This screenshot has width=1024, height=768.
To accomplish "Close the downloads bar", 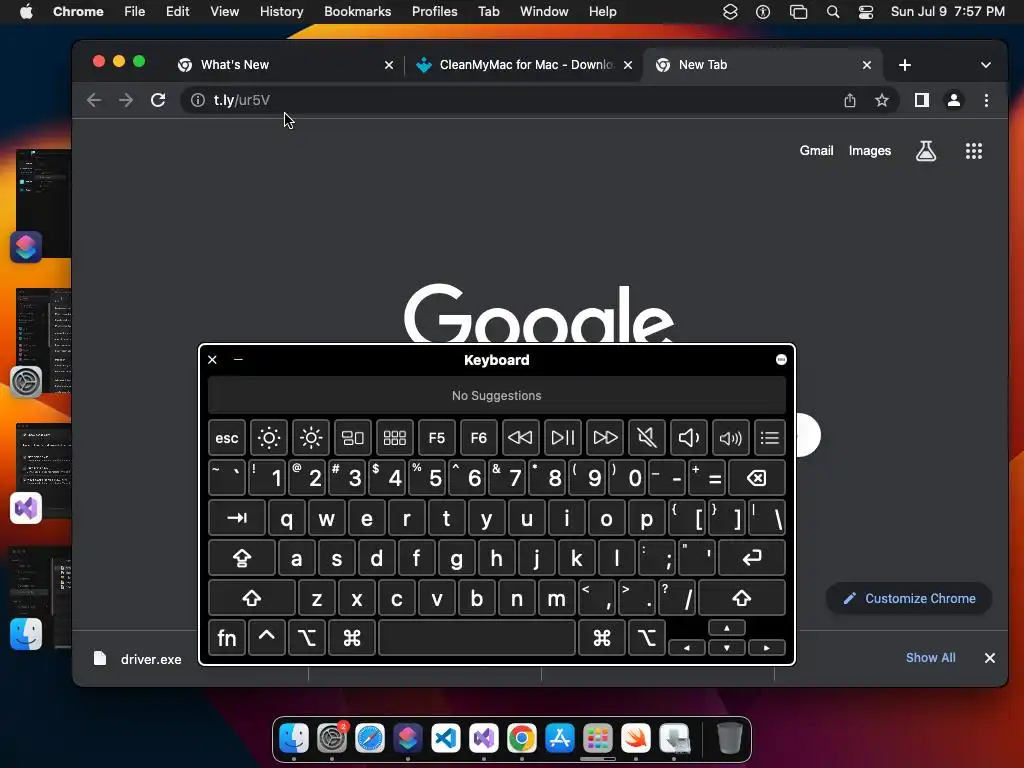I will pos(990,658).
